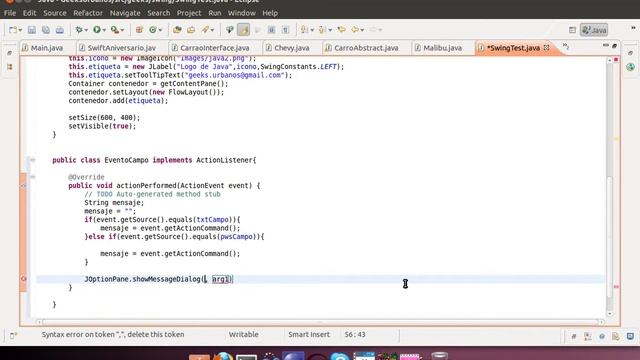640x360 pixels.
Task: Switch to the Main.java tab
Action: (x=47, y=48)
